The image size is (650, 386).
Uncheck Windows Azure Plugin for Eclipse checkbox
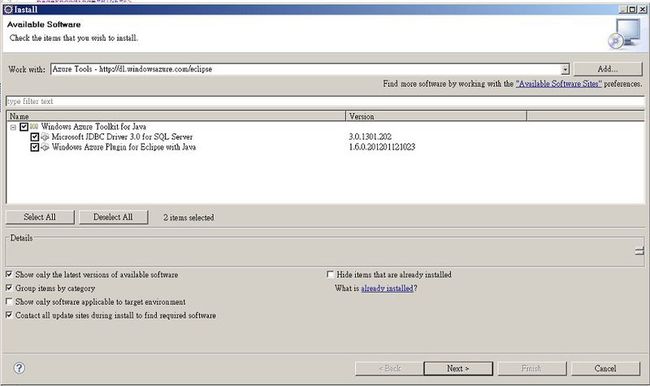coord(34,147)
